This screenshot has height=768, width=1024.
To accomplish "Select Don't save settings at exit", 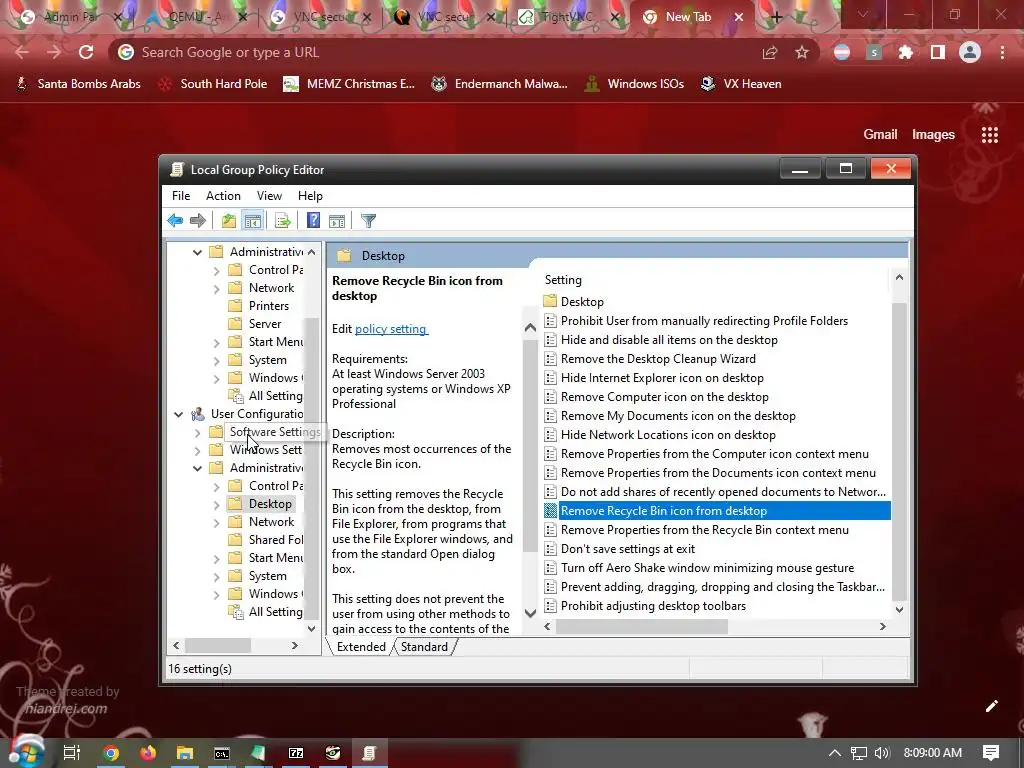I will 619,549.
